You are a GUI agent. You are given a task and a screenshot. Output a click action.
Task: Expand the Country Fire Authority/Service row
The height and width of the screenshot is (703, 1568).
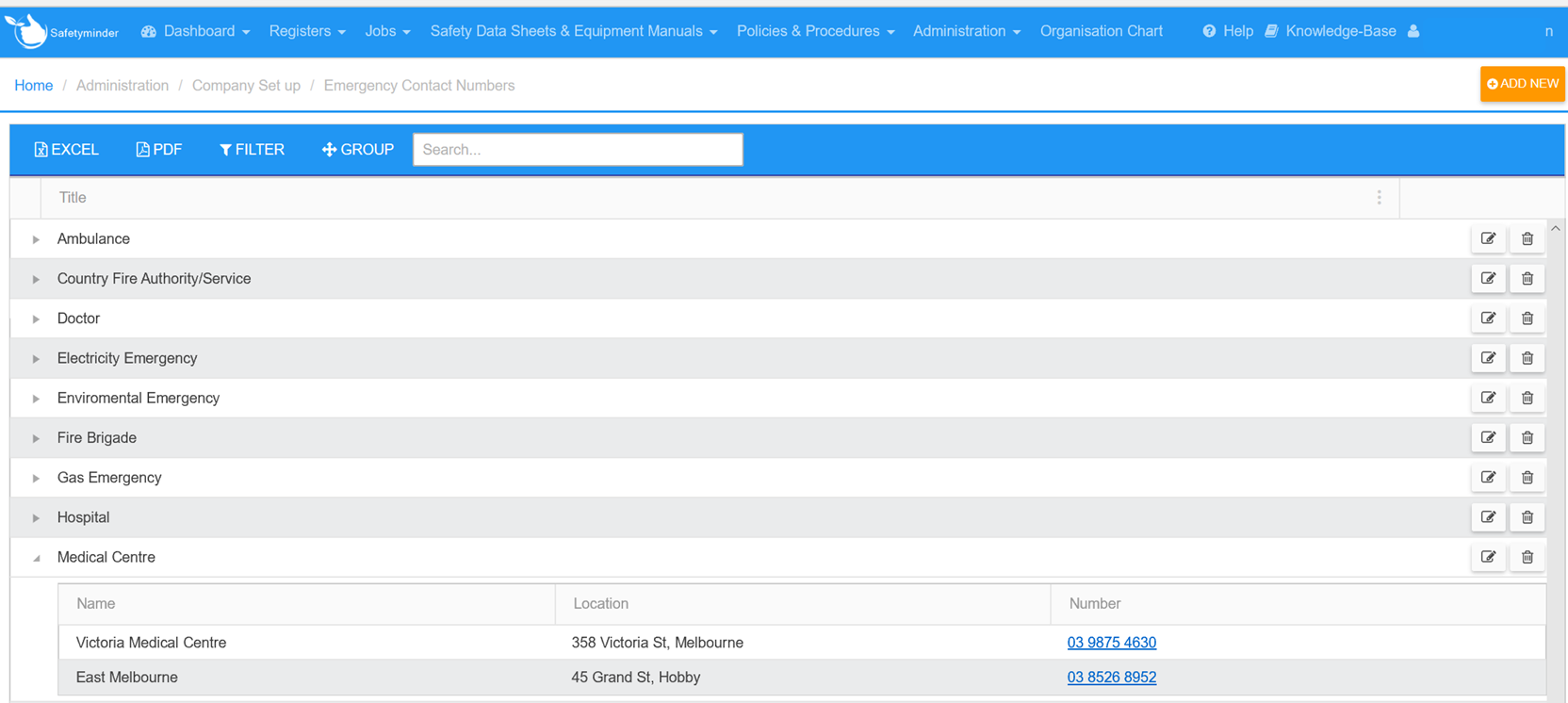click(36, 279)
